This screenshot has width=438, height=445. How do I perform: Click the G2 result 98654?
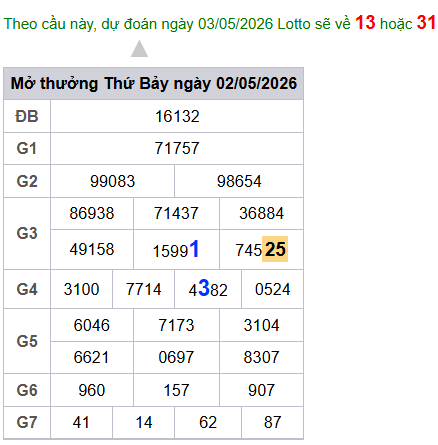pos(239,181)
